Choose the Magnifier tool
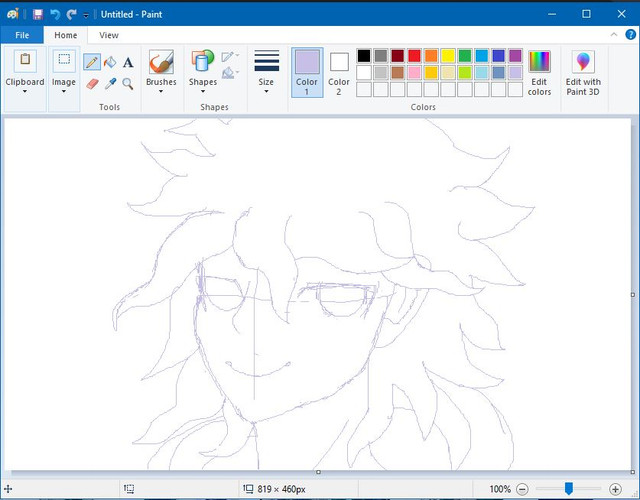This screenshot has height=500, width=640. (128, 84)
